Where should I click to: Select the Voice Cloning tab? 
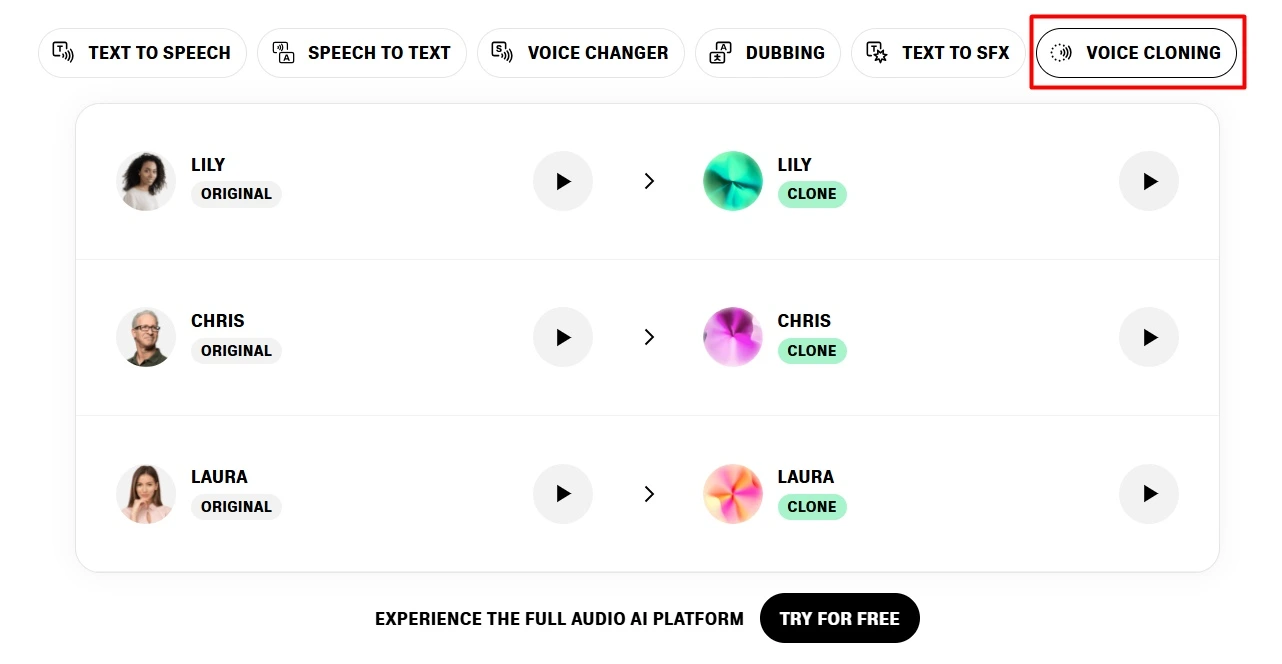pyautogui.click(x=1136, y=53)
